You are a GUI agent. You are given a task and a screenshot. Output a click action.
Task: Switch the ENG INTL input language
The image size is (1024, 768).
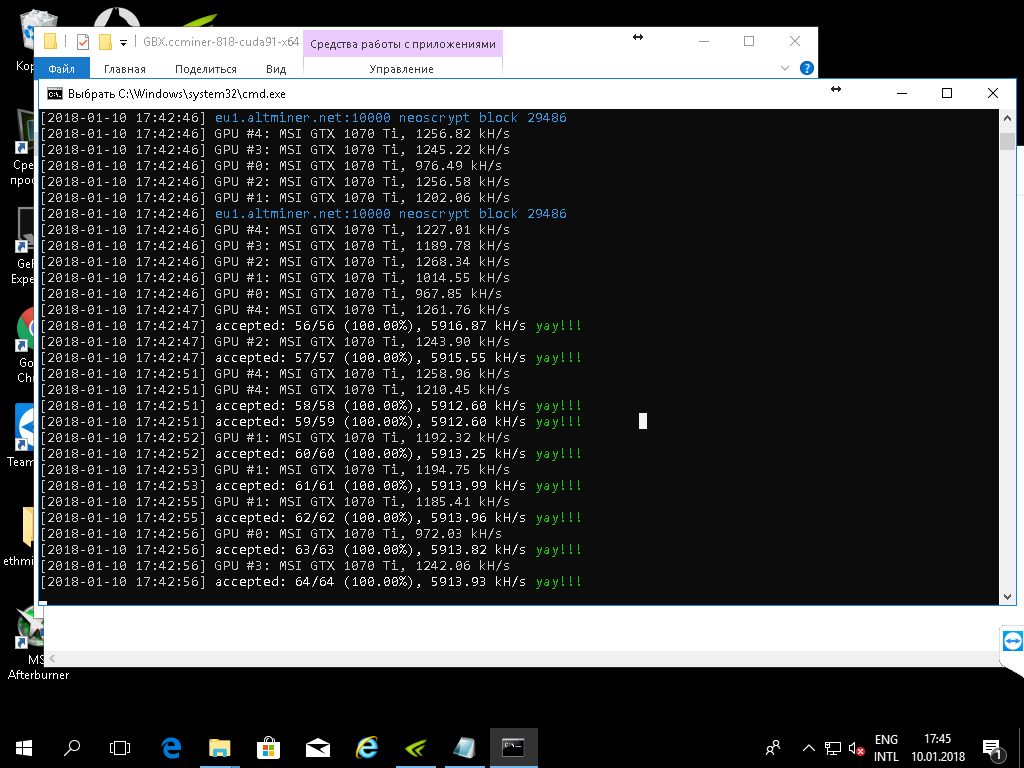(x=886, y=748)
